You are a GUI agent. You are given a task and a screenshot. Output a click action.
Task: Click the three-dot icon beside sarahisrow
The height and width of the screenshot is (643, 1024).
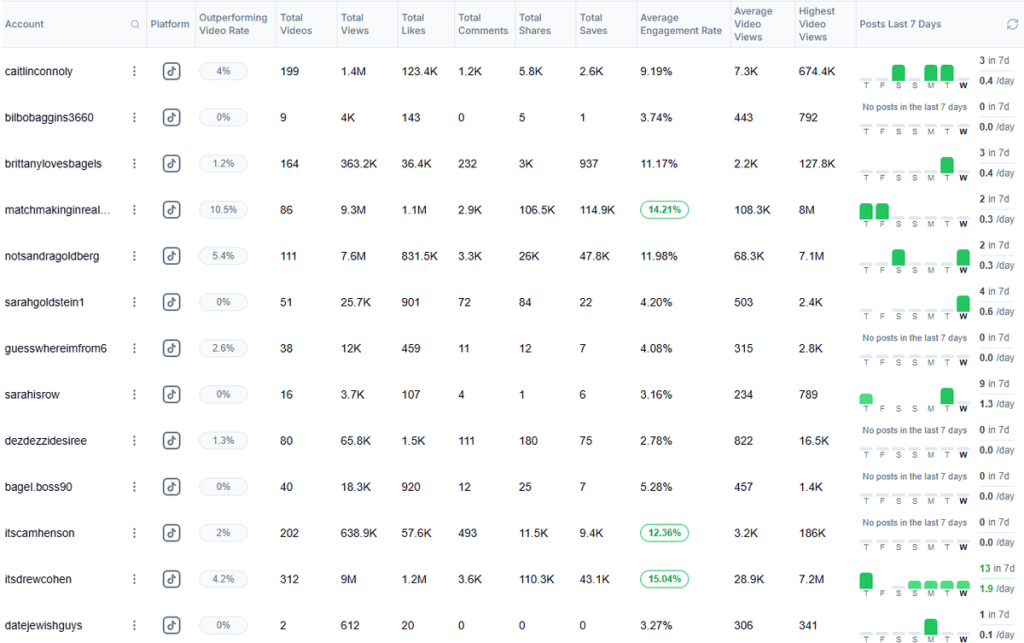[134, 394]
